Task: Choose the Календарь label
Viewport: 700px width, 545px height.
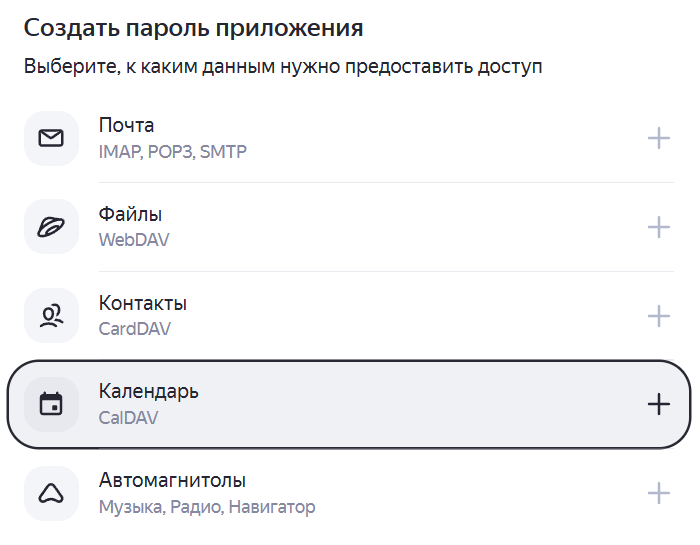Action: (148, 391)
